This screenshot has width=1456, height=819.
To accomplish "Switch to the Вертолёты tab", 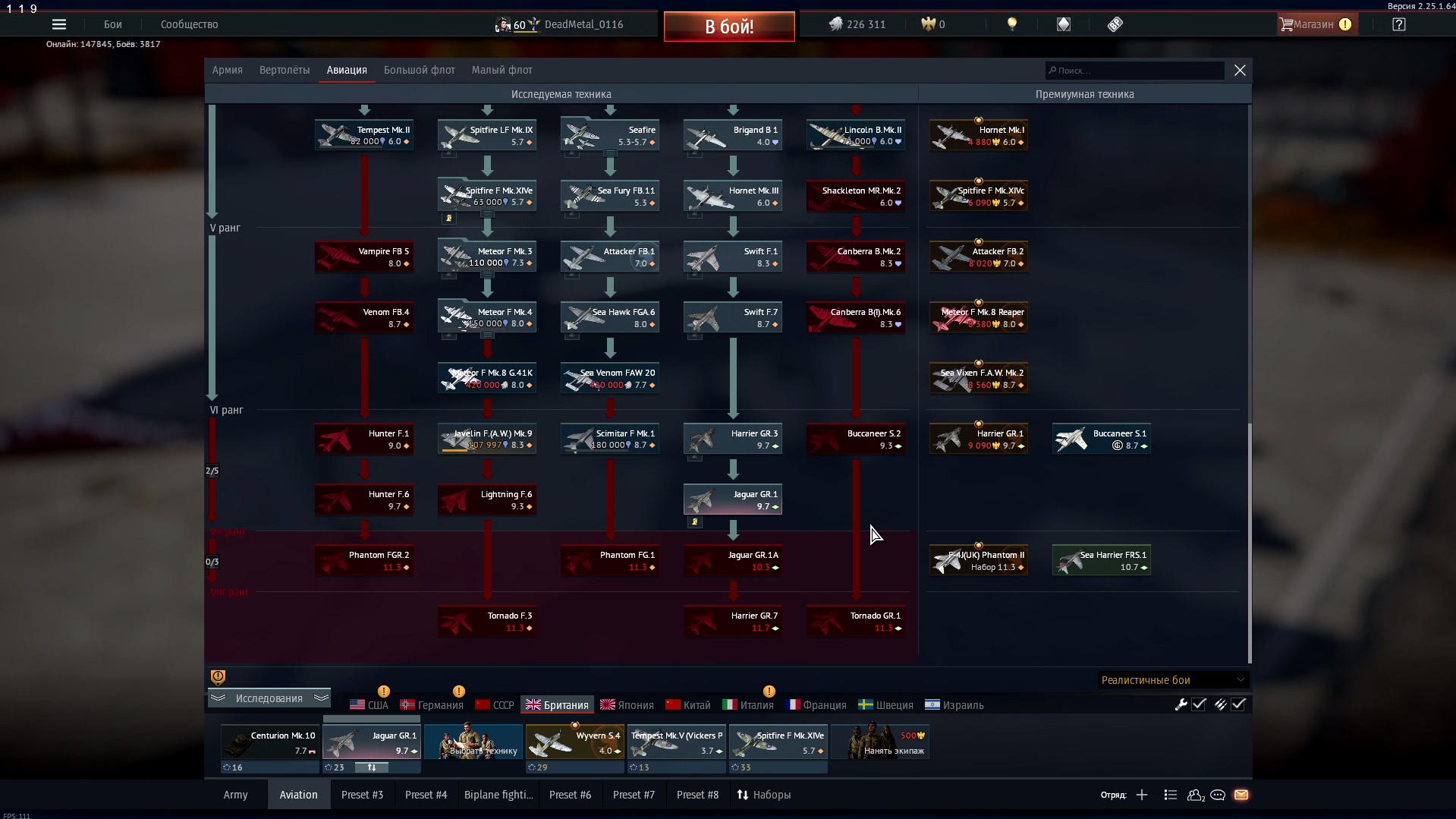I will coord(285,70).
